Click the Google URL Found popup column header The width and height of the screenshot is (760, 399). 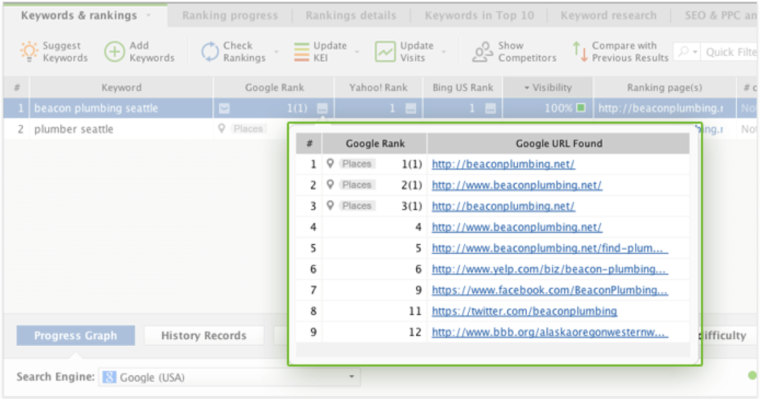point(558,143)
